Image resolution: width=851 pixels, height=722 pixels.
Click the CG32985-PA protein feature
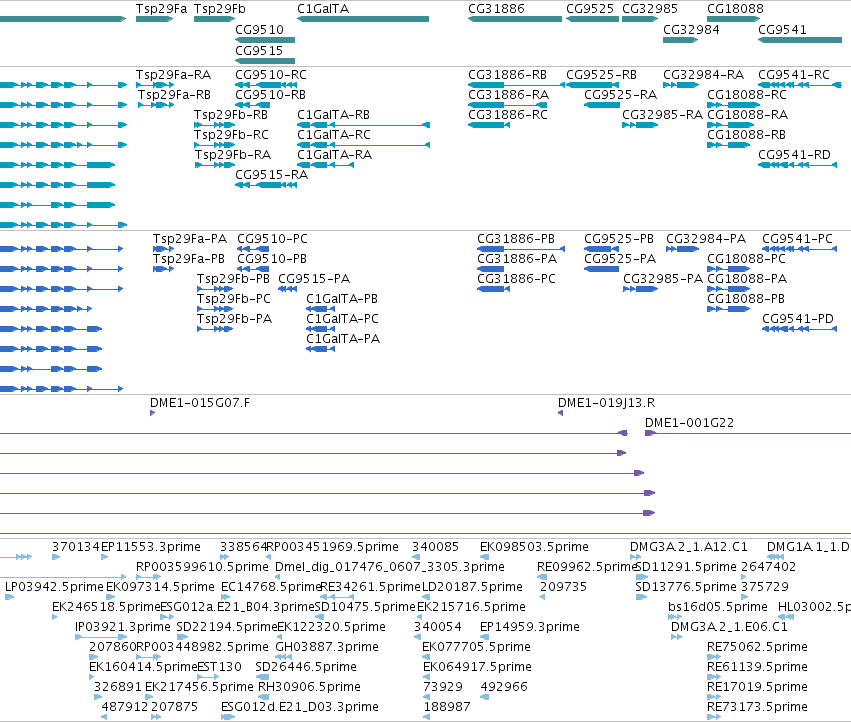click(640, 289)
